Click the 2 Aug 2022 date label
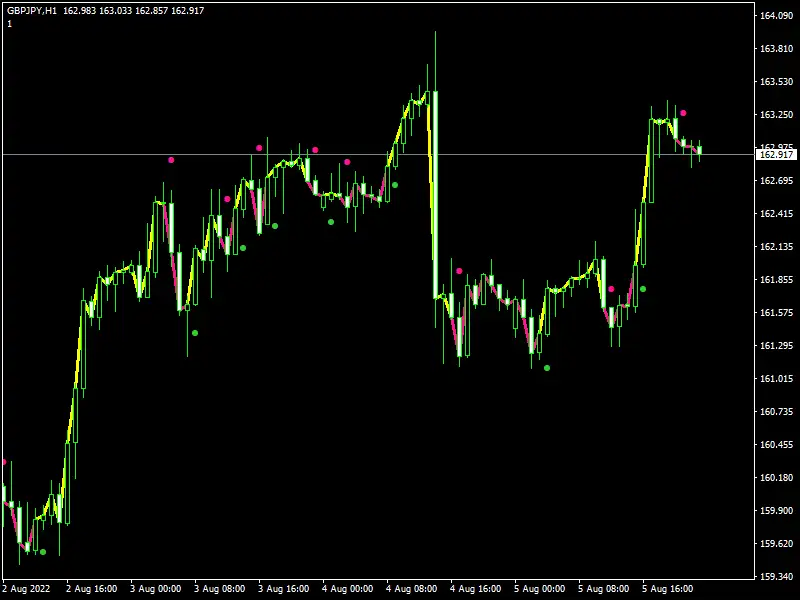Viewport: 800px width, 600px height. (x=27, y=589)
